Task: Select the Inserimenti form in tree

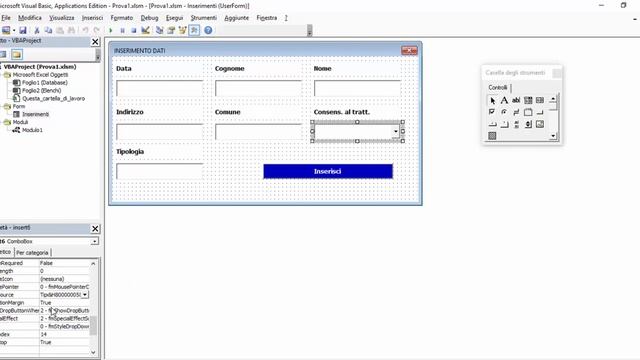Action: [35, 114]
